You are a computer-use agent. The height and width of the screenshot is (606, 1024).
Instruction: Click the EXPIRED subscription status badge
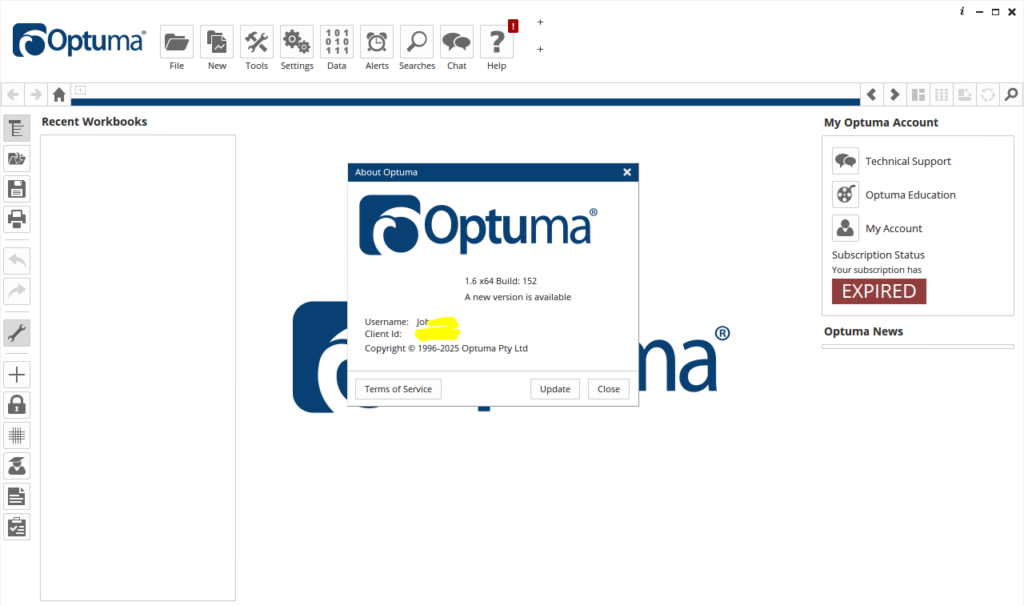(879, 291)
